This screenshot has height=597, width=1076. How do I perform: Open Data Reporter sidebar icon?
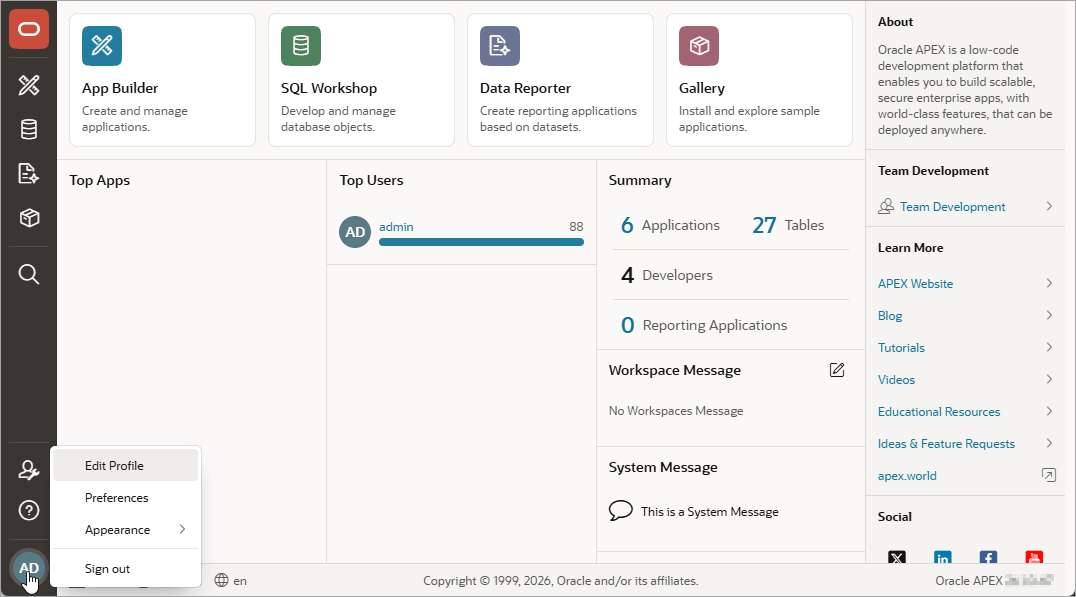pyautogui.click(x=29, y=174)
